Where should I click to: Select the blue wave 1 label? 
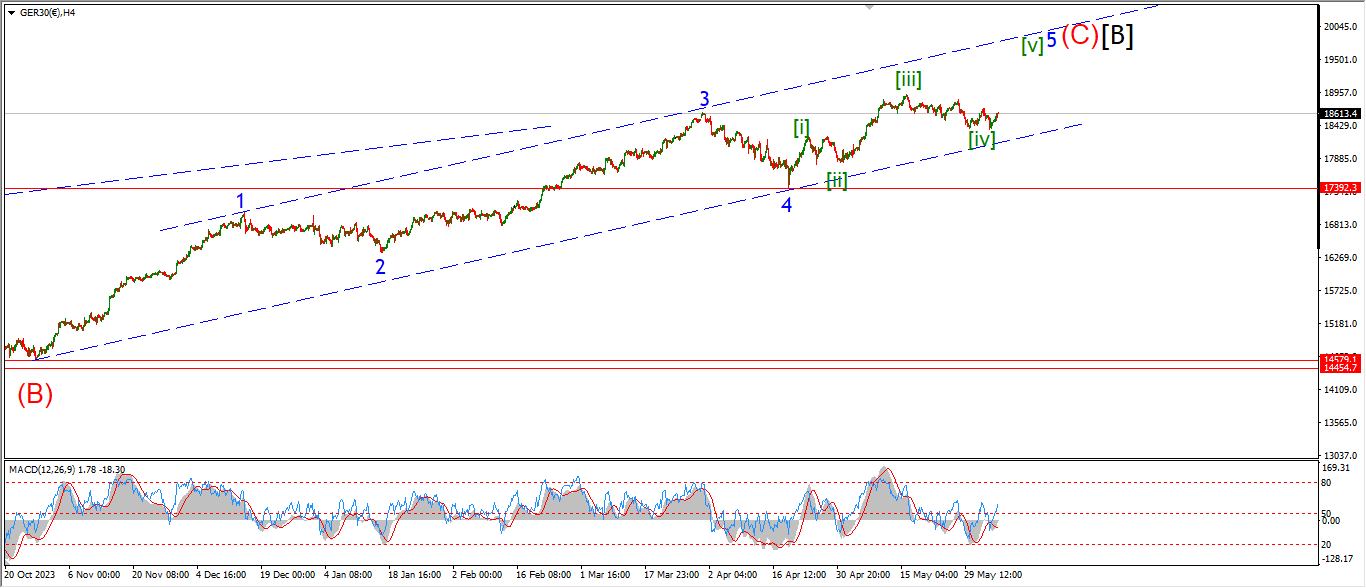241,202
